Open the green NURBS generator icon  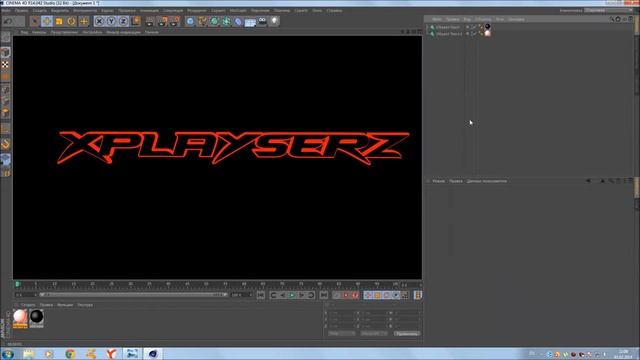(x=214, y=21)
